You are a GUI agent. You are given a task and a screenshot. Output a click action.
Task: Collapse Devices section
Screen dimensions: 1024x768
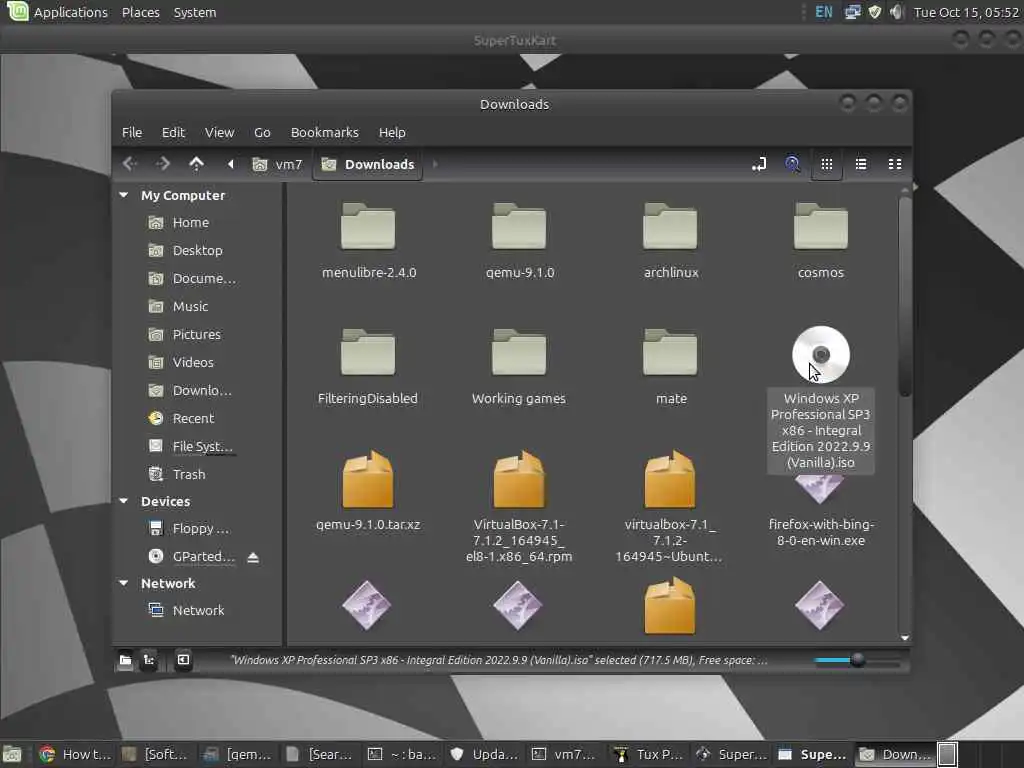pyautogui.click(x=123, y=501)
